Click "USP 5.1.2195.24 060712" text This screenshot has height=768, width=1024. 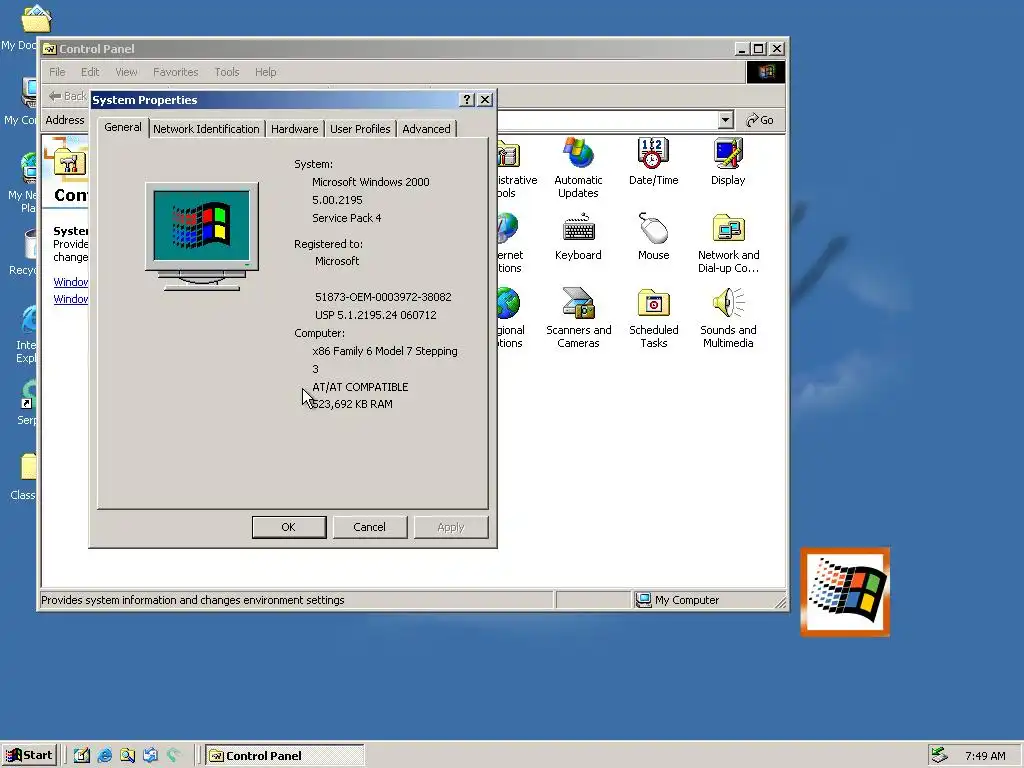point(376,315)
